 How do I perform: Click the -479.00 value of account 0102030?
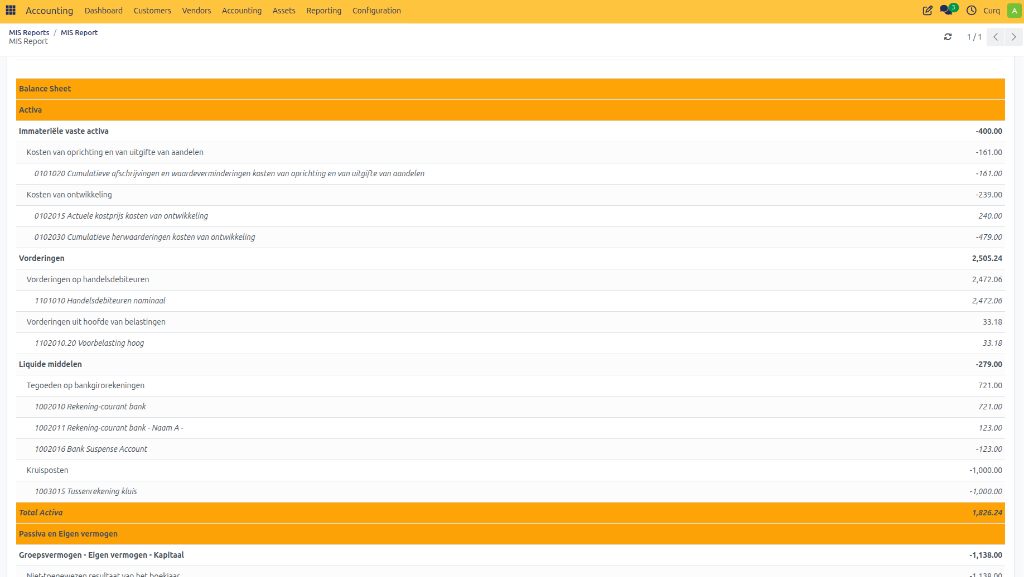989,237
